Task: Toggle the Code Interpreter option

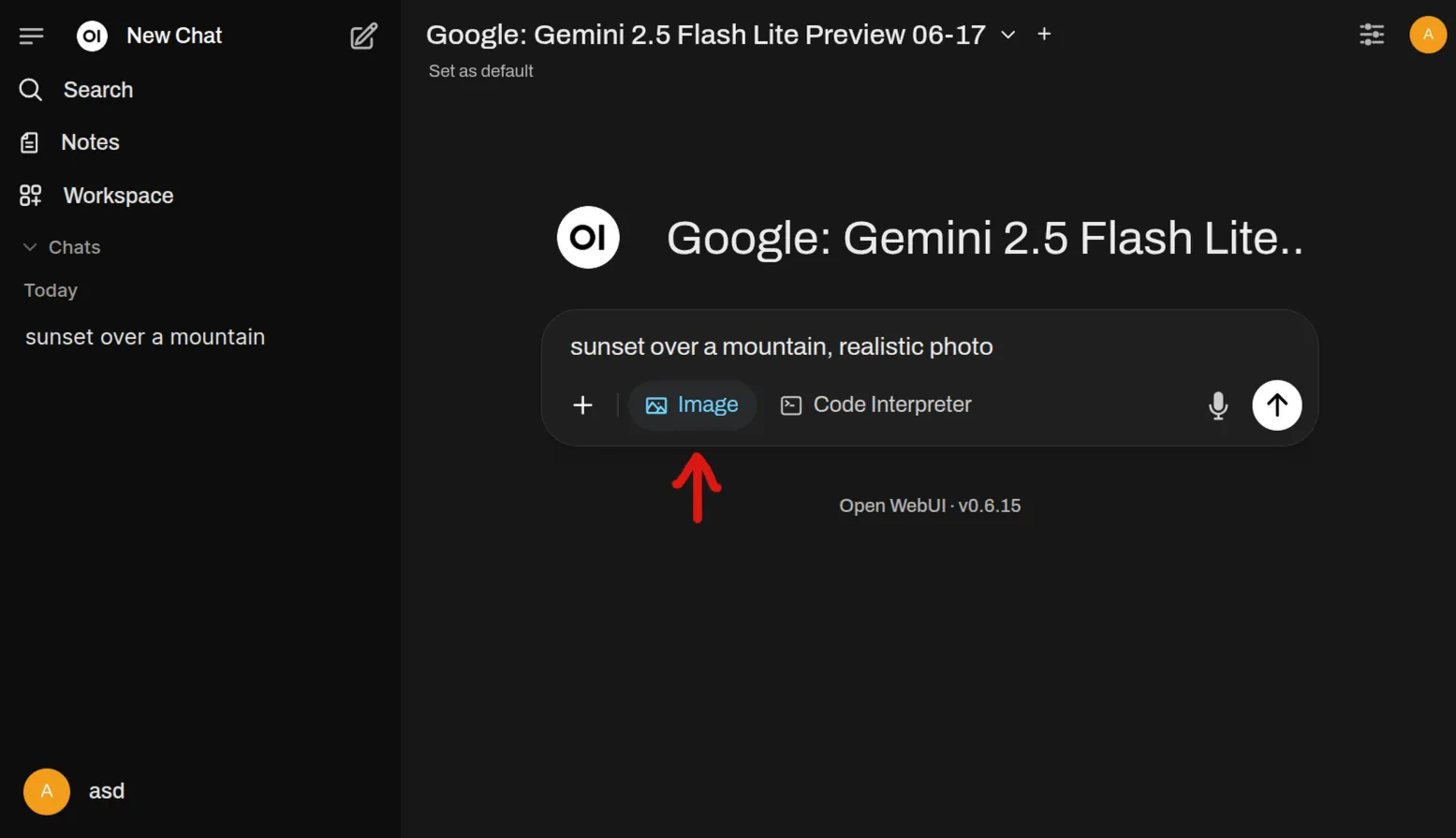Action: pyautogui.click(x=876, y=404)
